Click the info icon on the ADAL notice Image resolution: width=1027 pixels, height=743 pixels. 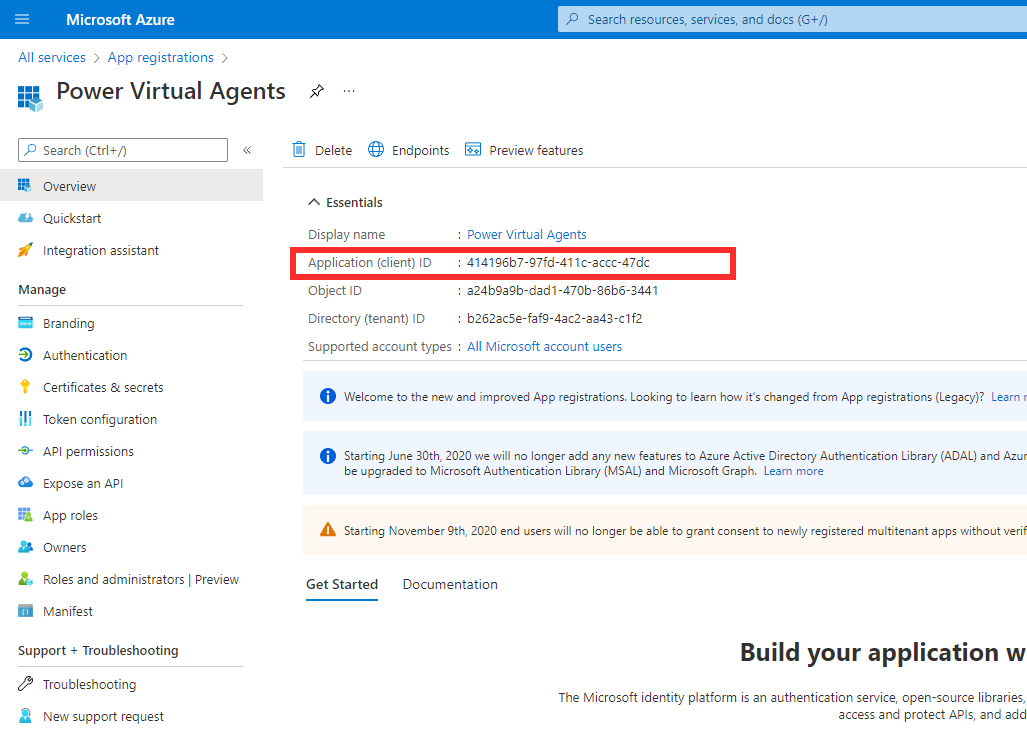327,455
